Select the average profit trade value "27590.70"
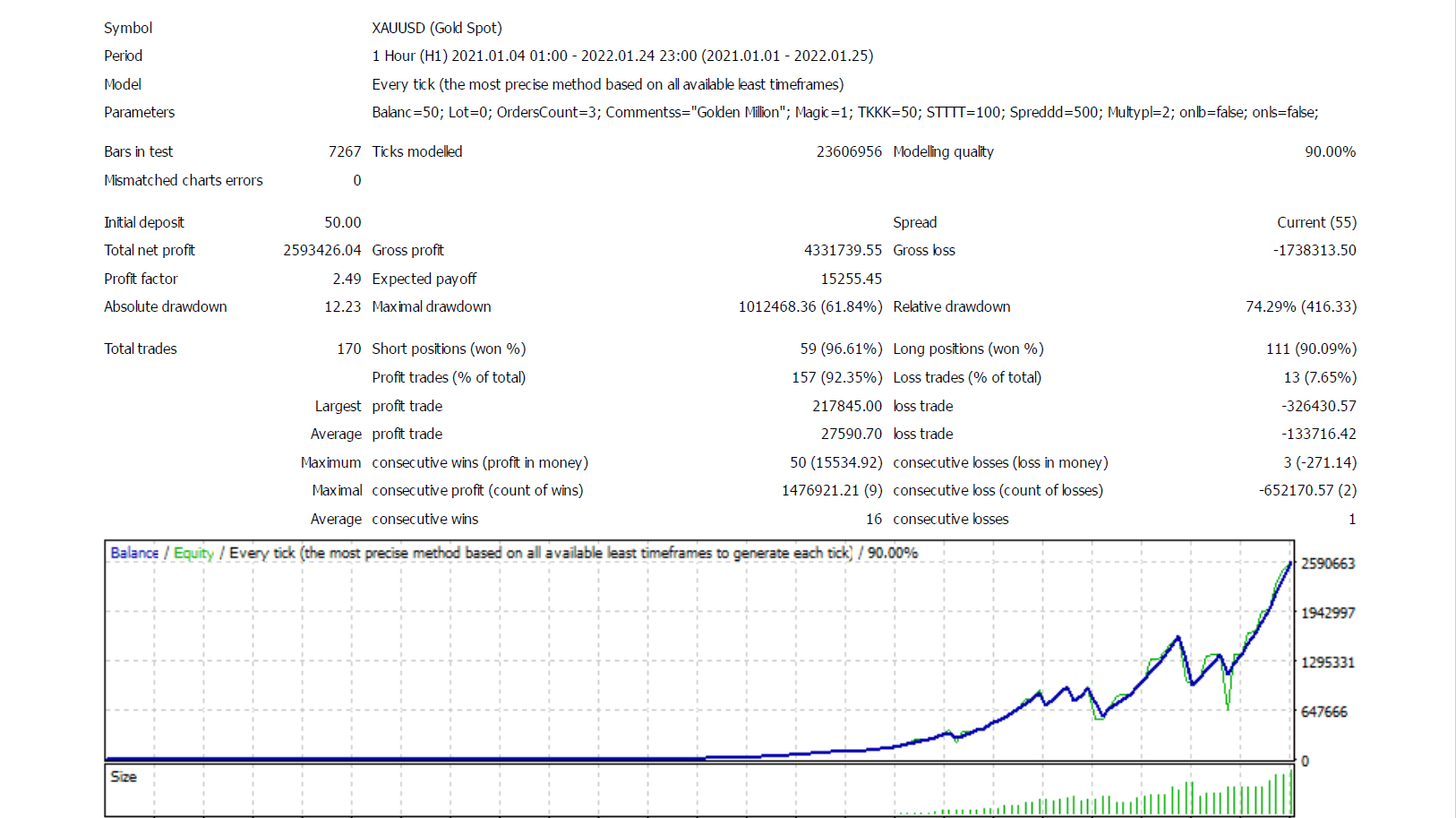 (852, 434)
